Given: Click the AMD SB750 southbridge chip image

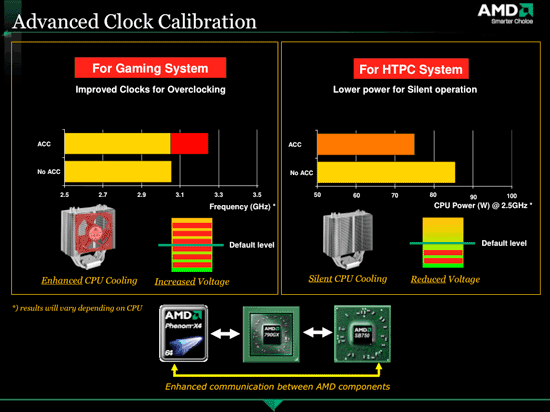Looking at the screenshot, I should pyautogui.click(x=362, y=334).
